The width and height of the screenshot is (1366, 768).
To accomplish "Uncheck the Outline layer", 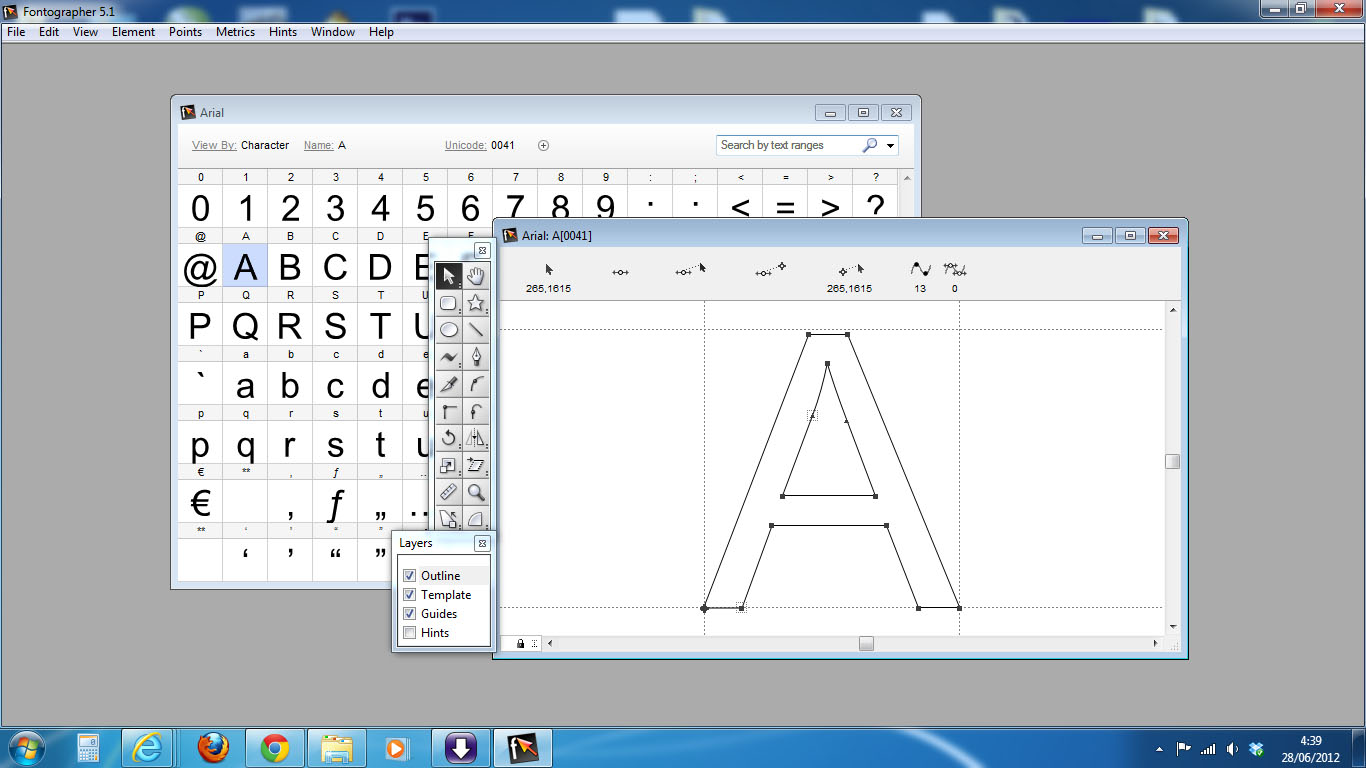I will tap(409, 575).
